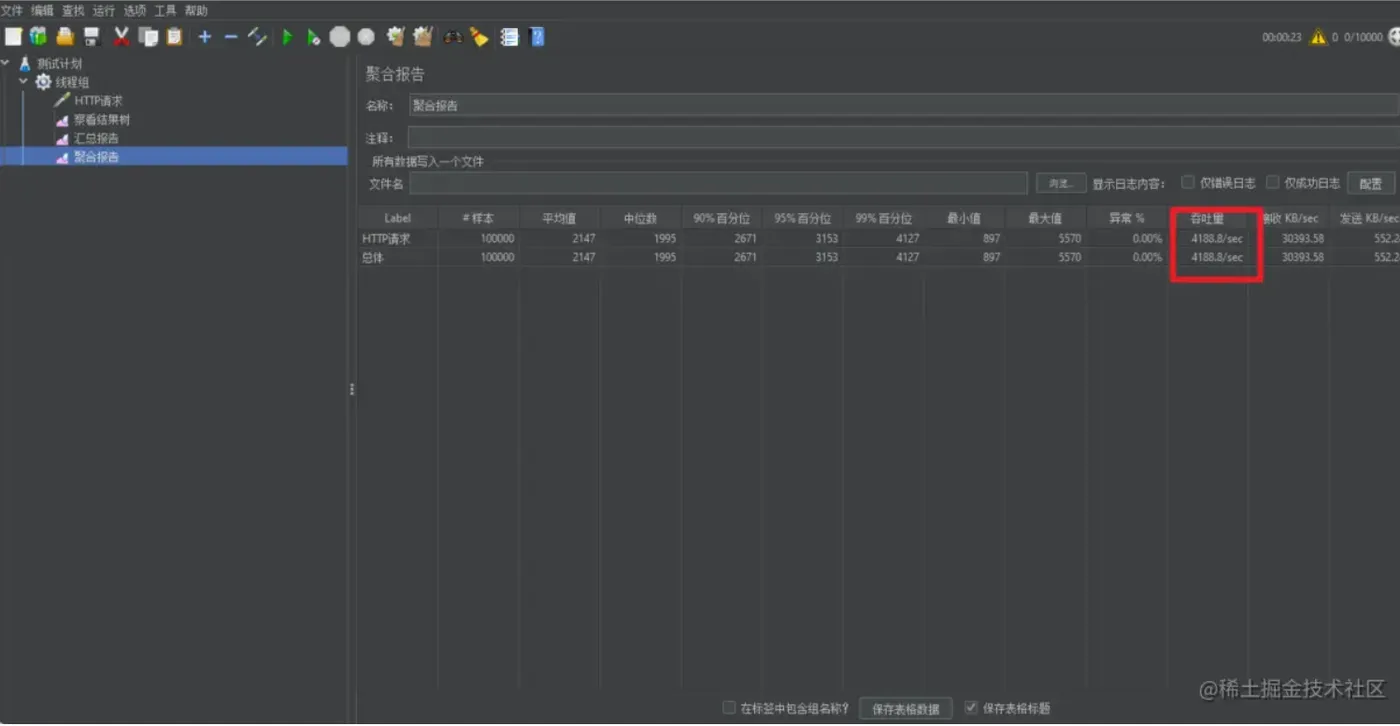
Task: Open the 帮助 menu
Action: pyautogui.click(x=196, y=11)
